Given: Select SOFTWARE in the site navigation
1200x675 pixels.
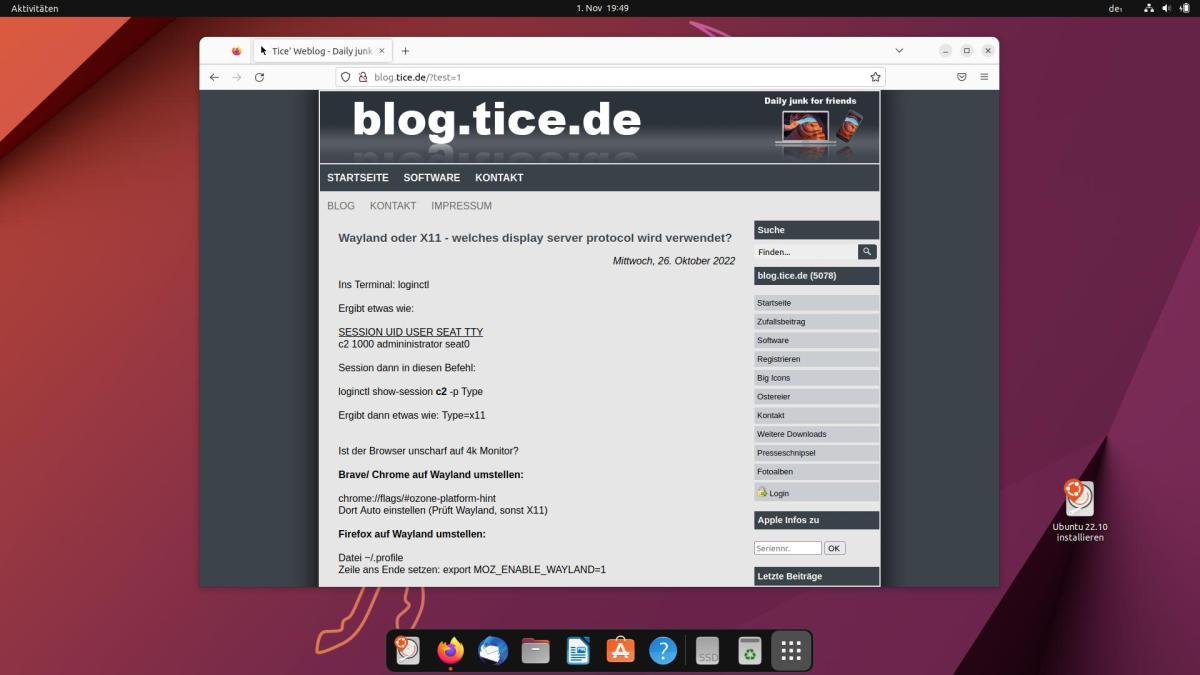Looking at the screenshot, I should tap(431, 178).
